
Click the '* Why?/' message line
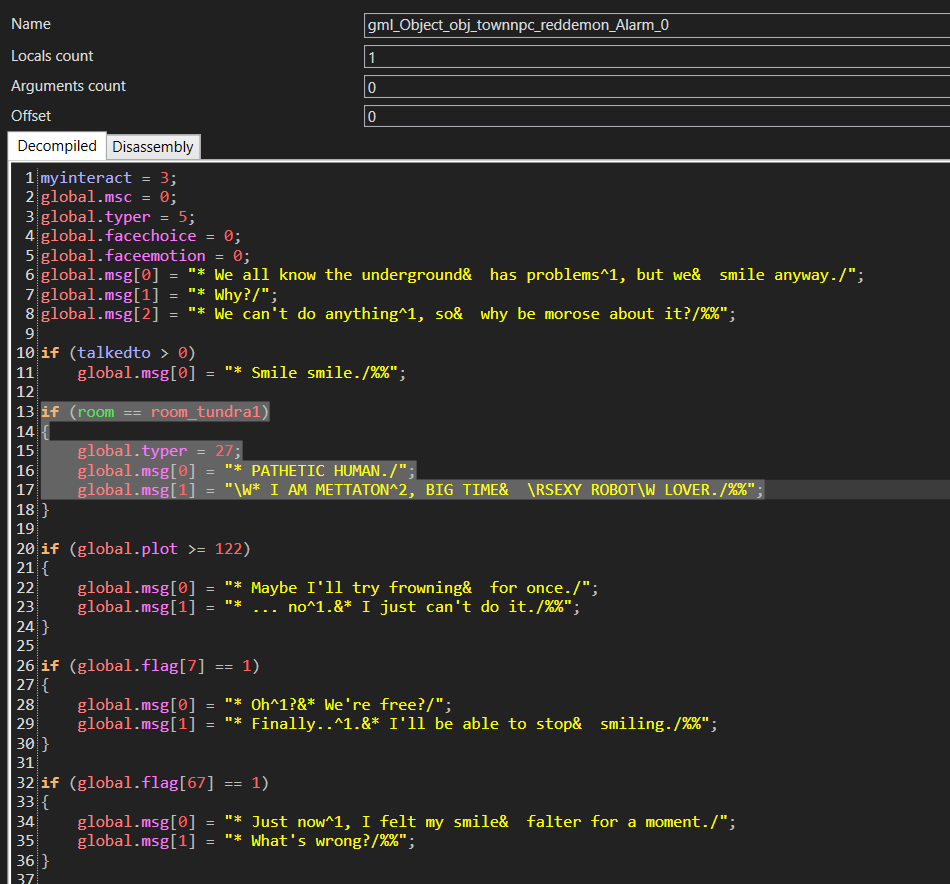click(x=159, y=295)
